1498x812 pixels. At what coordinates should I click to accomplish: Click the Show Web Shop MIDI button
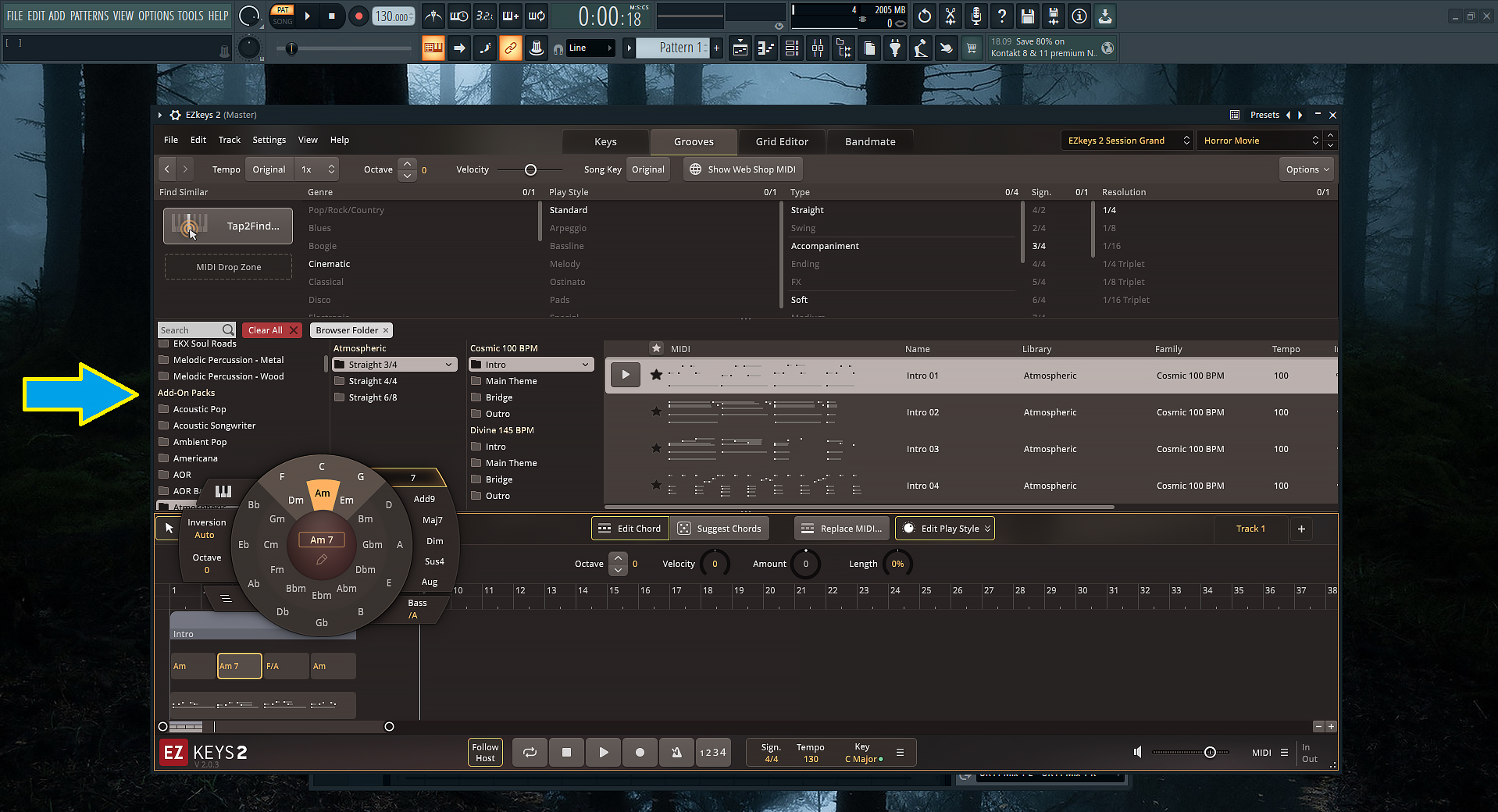pos(743,169)
